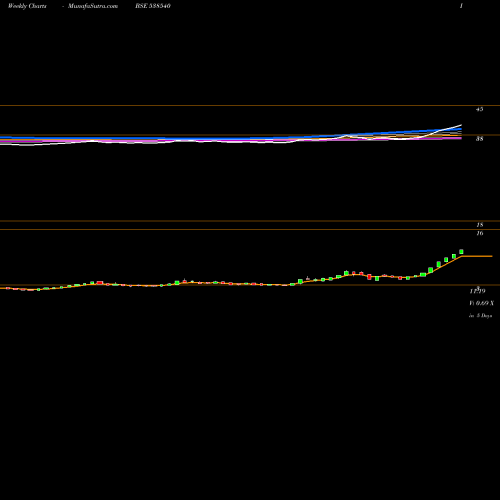The image size is (500, 500).
Task: Click the "MunafaSutra.com" site name
Action: point(93,6)
